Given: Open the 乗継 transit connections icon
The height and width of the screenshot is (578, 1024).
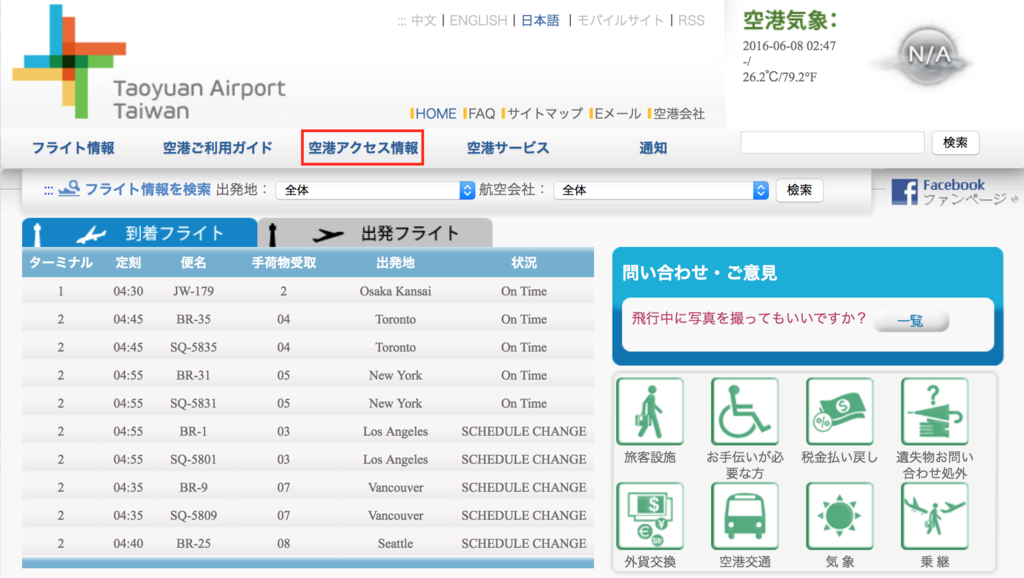Looking at the screenshot, I should [934, 516].
